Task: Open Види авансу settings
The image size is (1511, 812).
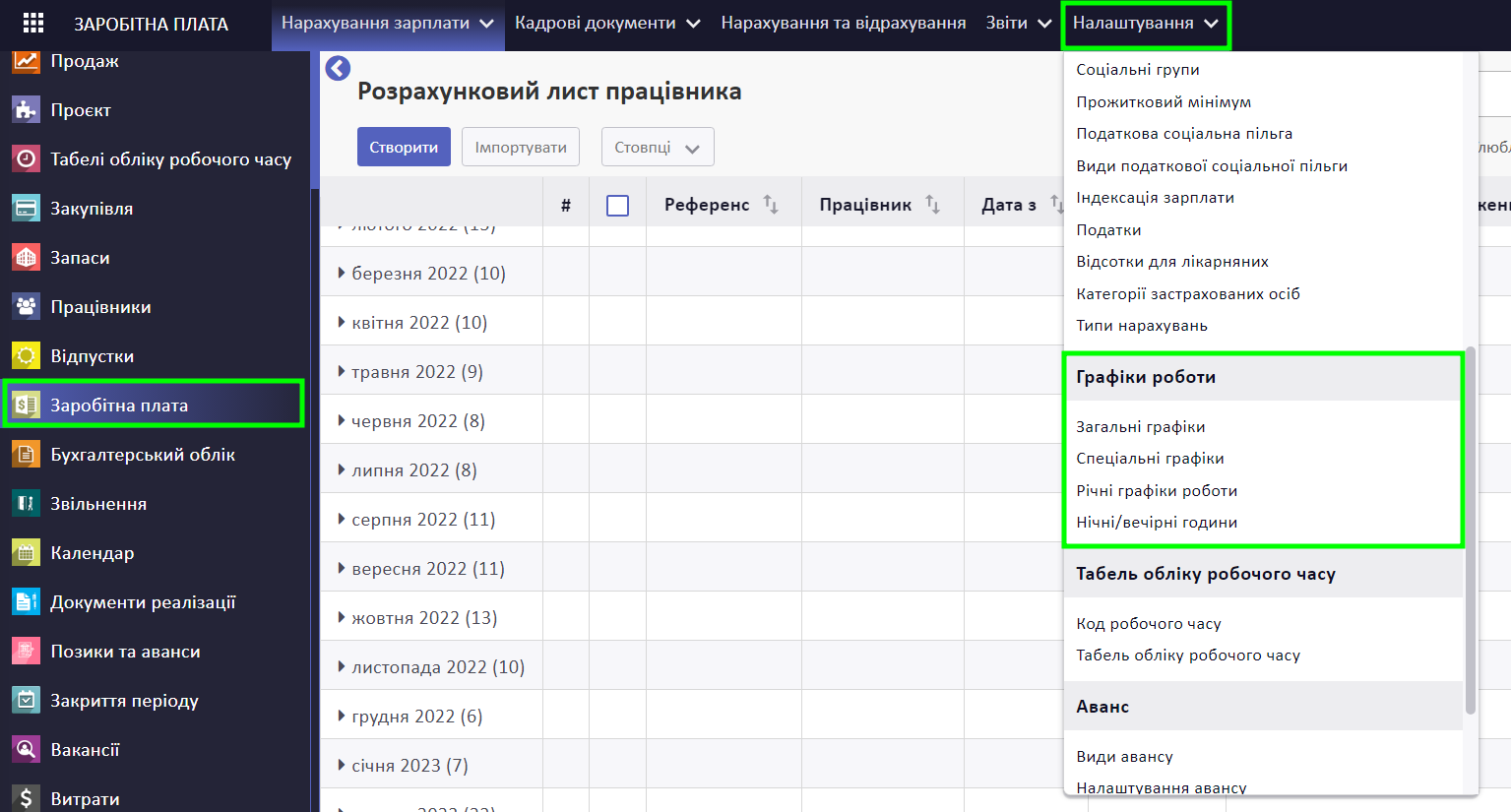Action: [x=1124, y=757]
